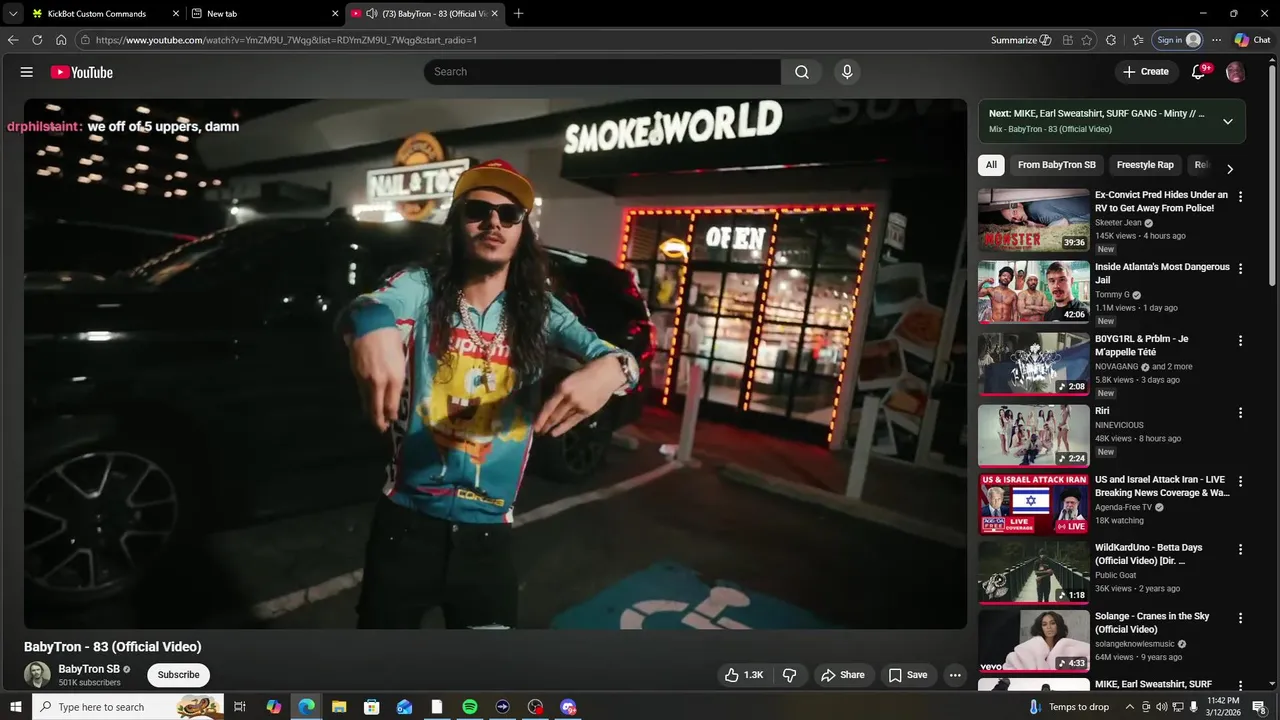Click the BabyTron SB channel avatar
The width and height of the screenshot is (1280, 720).
(x=37, y=675)
